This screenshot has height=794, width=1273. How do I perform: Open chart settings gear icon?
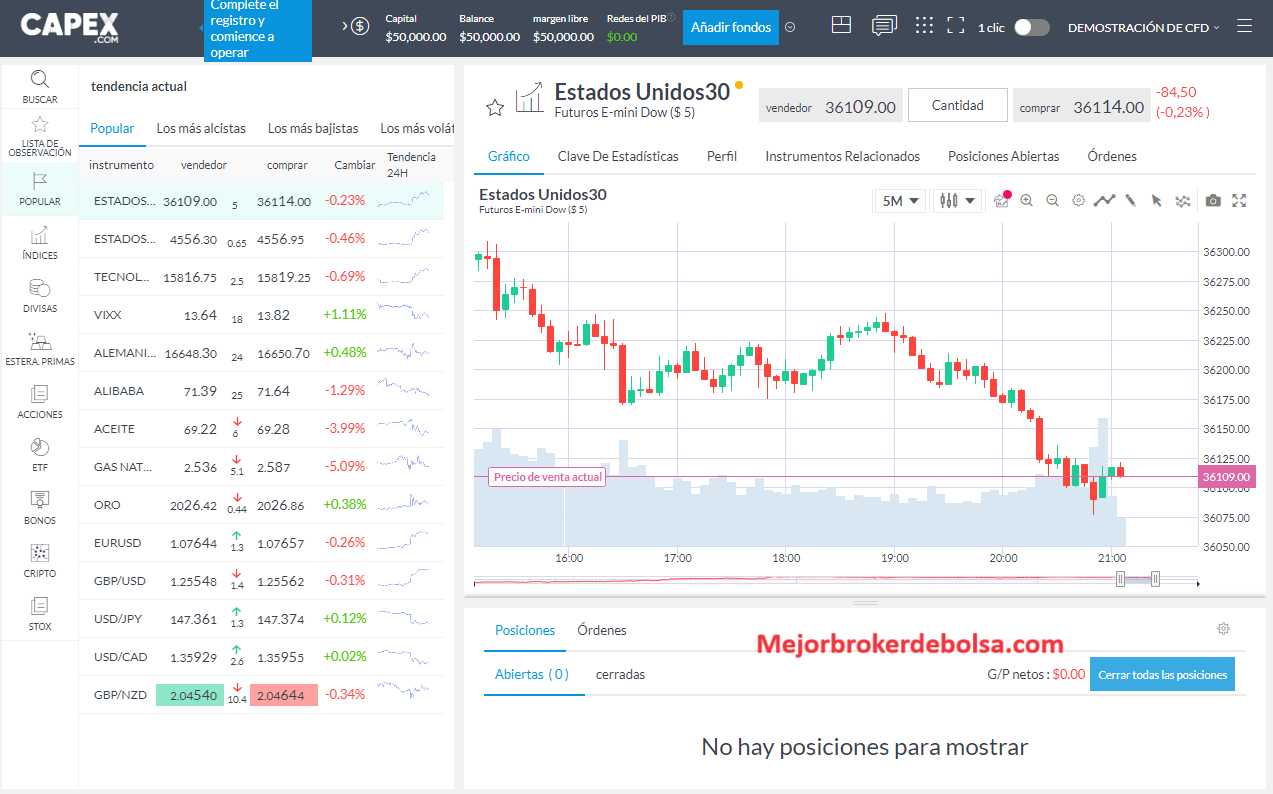(1078, 201)
